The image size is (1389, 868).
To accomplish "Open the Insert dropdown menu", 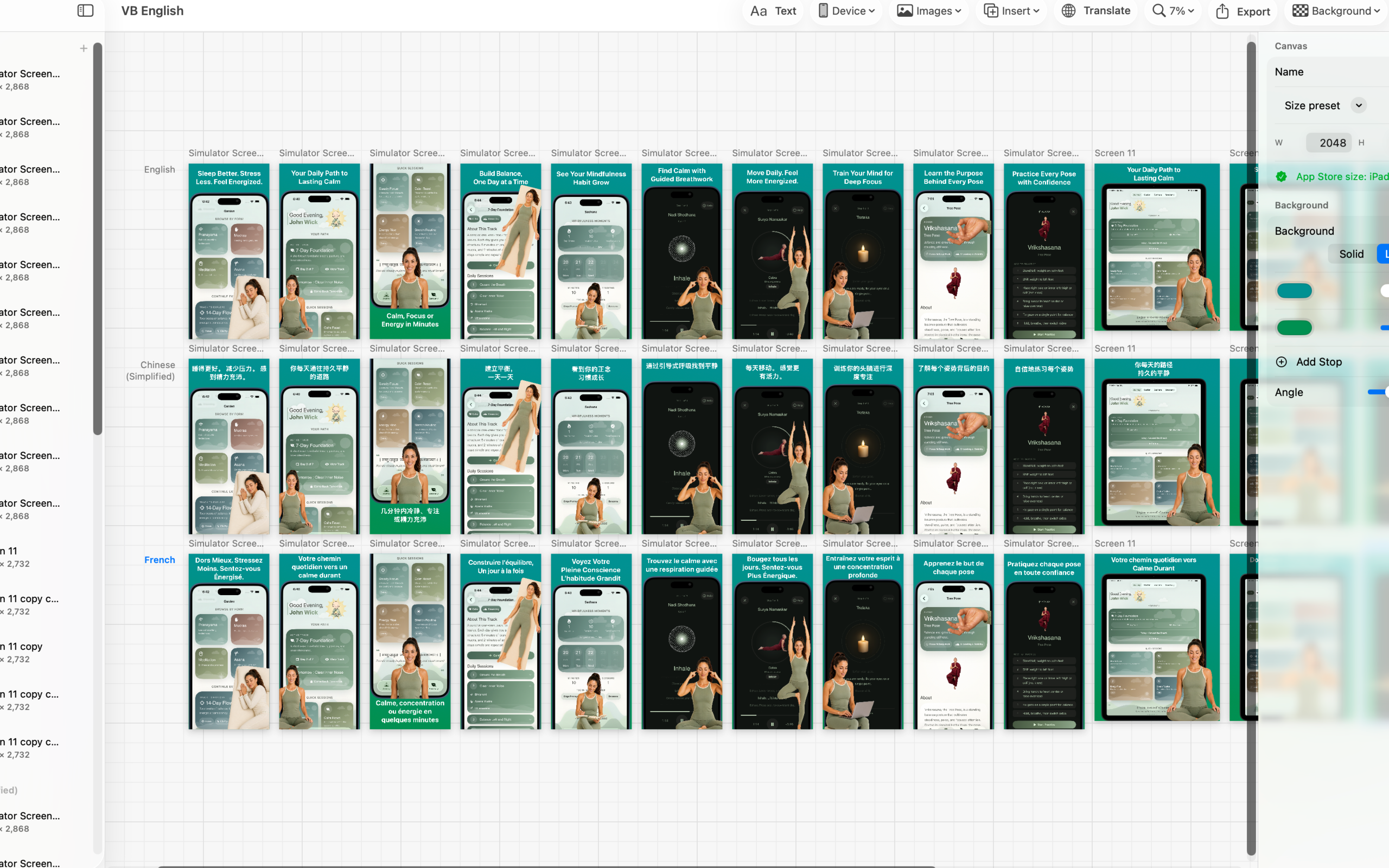I will (1011, 11).
